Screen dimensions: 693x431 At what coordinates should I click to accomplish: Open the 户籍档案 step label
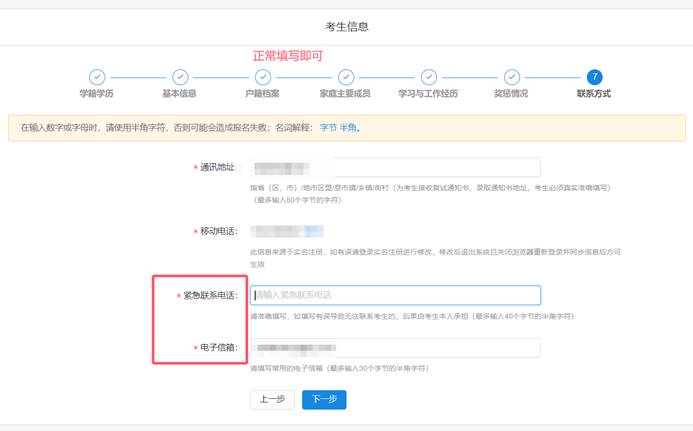tap(263, 94)
